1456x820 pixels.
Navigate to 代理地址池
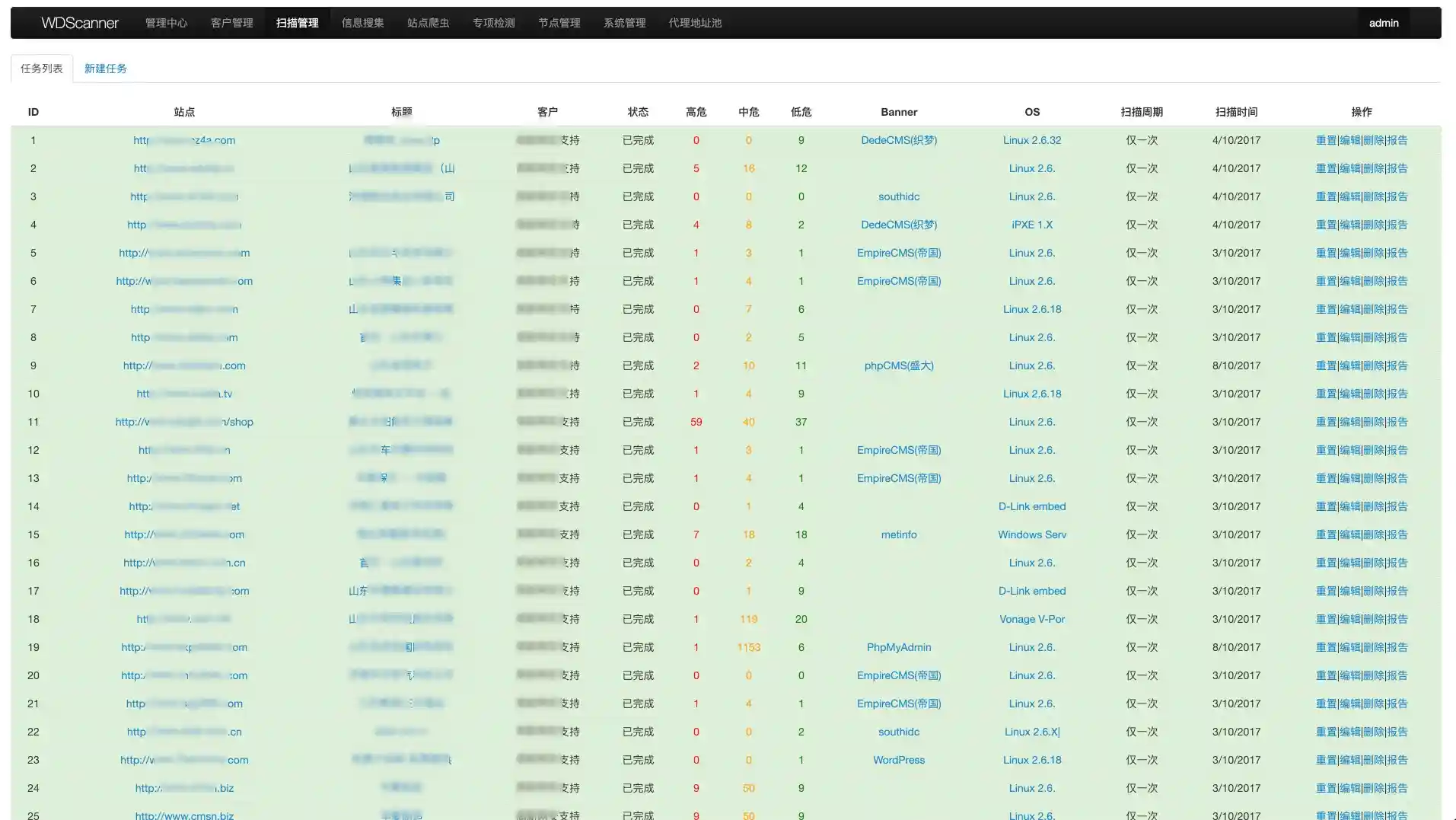pos(695,23)
